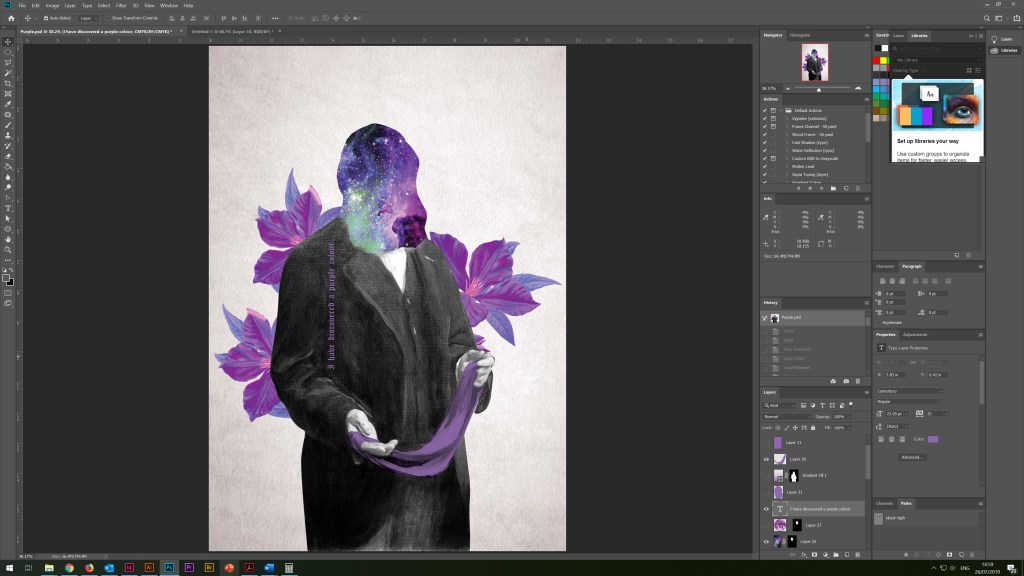
Task: Select the Eyedropper tool
Action: pos(8,104)
